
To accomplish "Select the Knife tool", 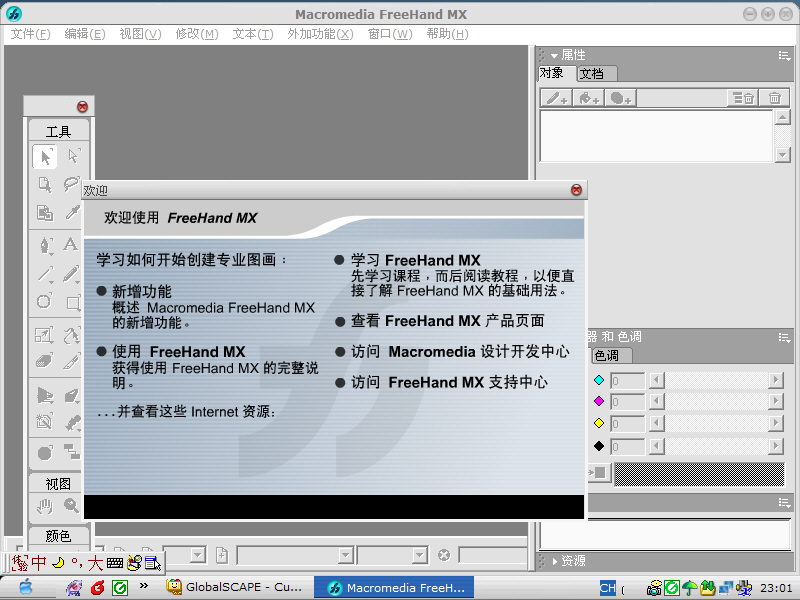I will click(x=71, y=362).
